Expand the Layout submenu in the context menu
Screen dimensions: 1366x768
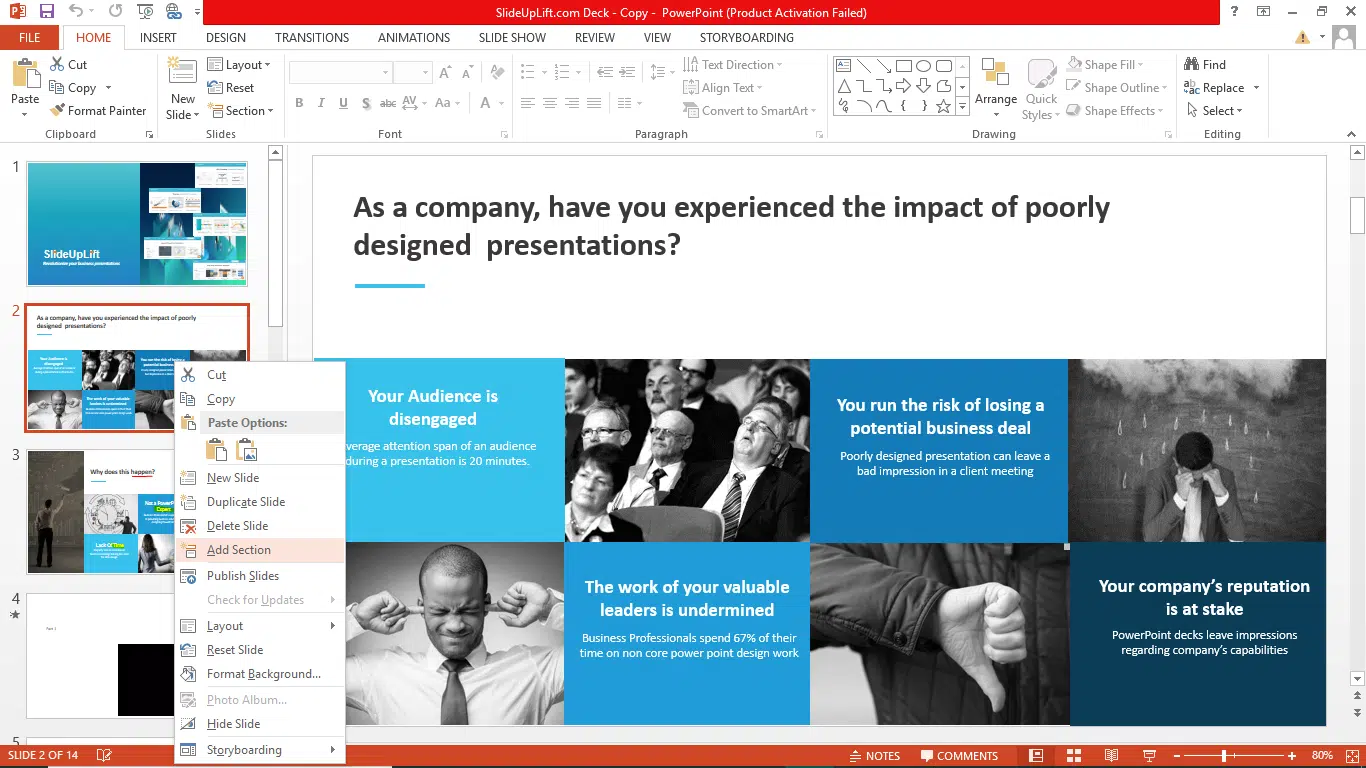click(x=225, y=626)
